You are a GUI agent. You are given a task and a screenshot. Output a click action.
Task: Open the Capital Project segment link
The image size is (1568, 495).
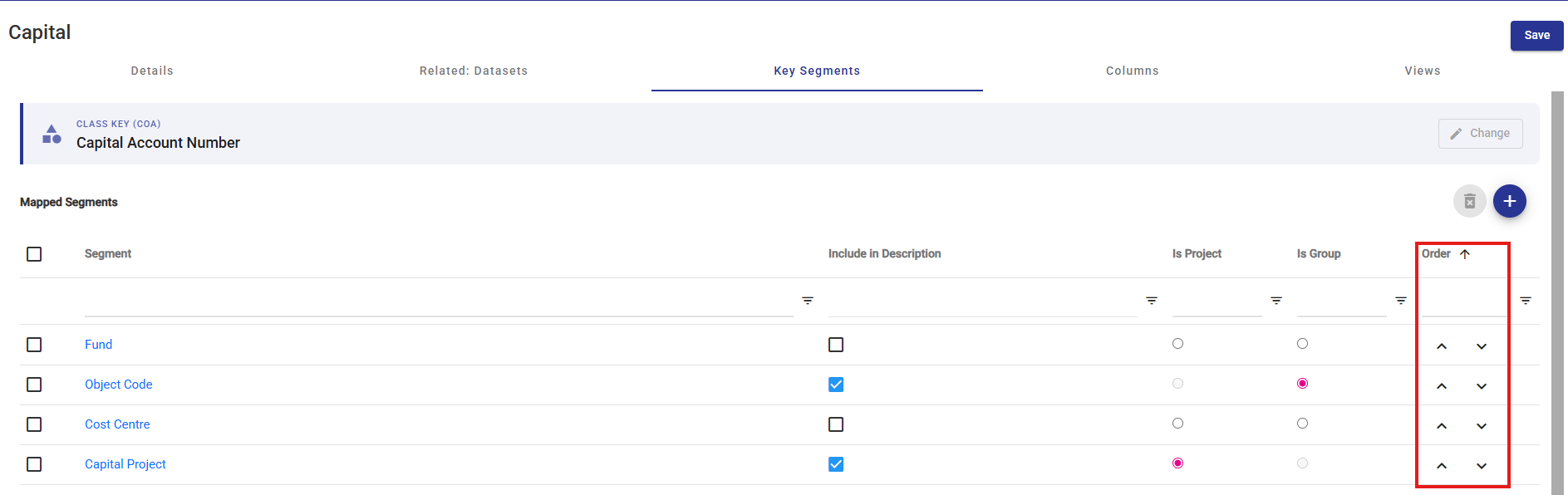[125, 464]
